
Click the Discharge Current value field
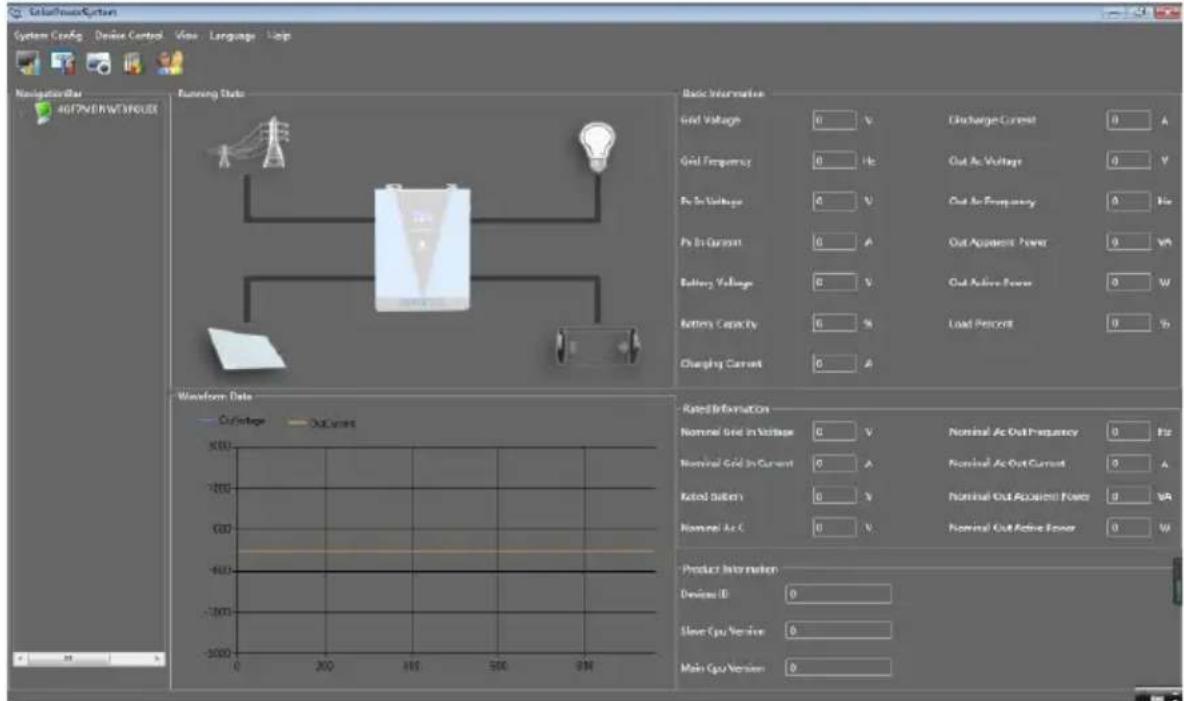click(x=1129, y=120)
